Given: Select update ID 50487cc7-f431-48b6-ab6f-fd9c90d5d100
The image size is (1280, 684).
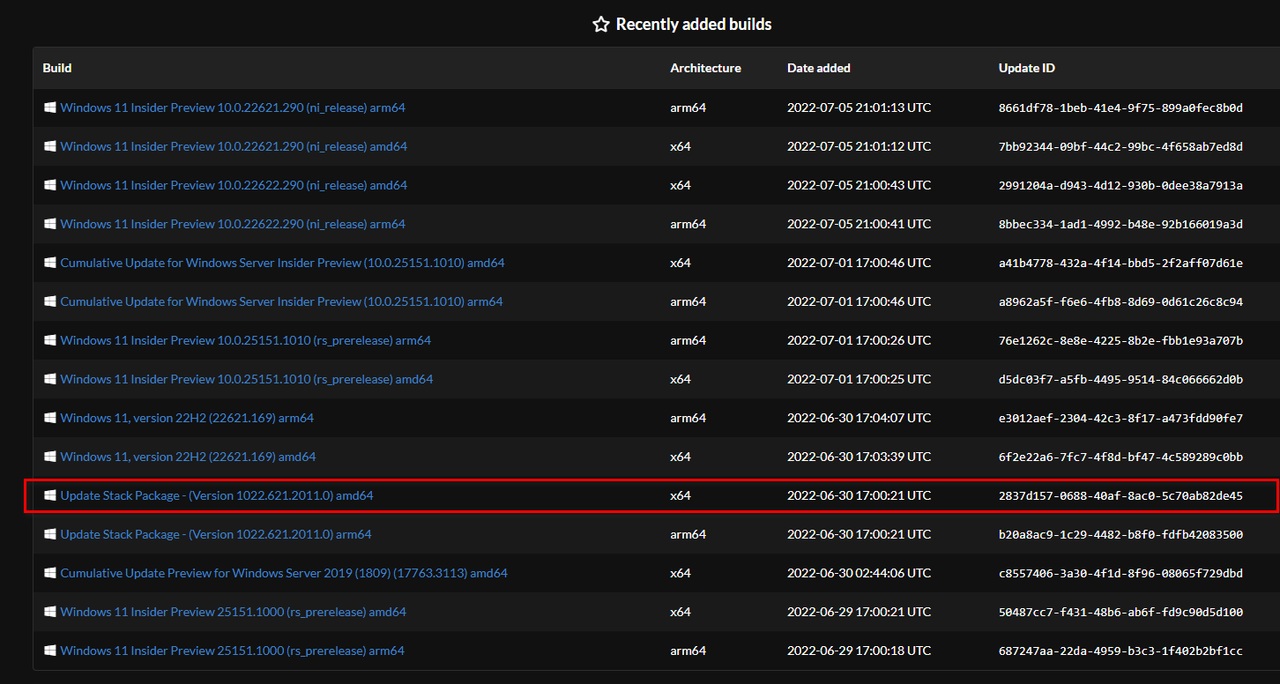Looking at the screenshot, I should 1121,612.
